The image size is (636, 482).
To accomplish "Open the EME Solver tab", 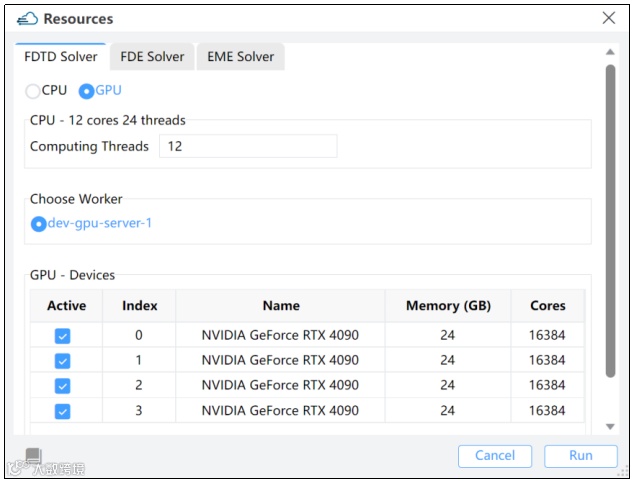I will [241, 57].
